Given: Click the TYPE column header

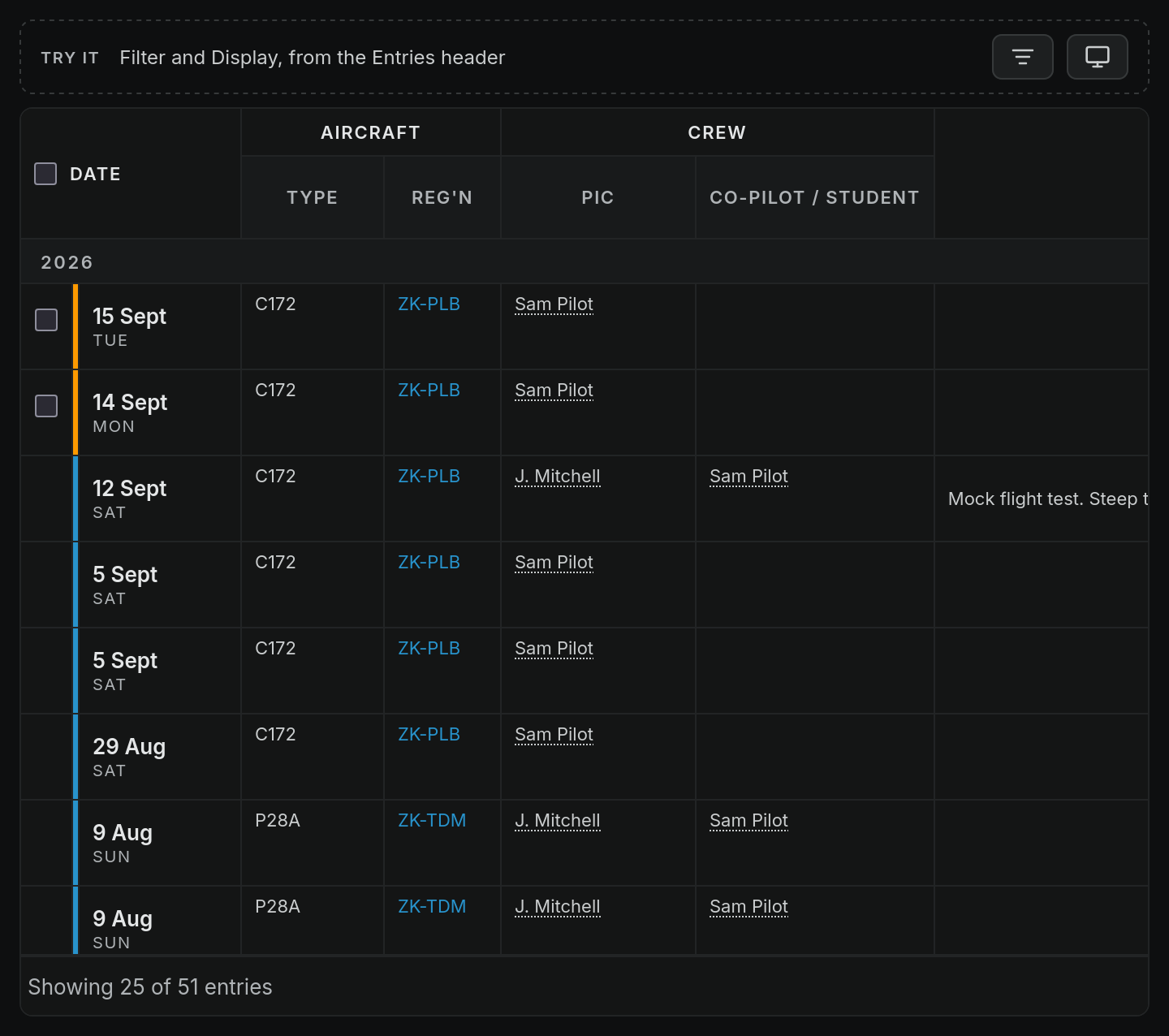Looking at the screenshot, I should 312,197.
